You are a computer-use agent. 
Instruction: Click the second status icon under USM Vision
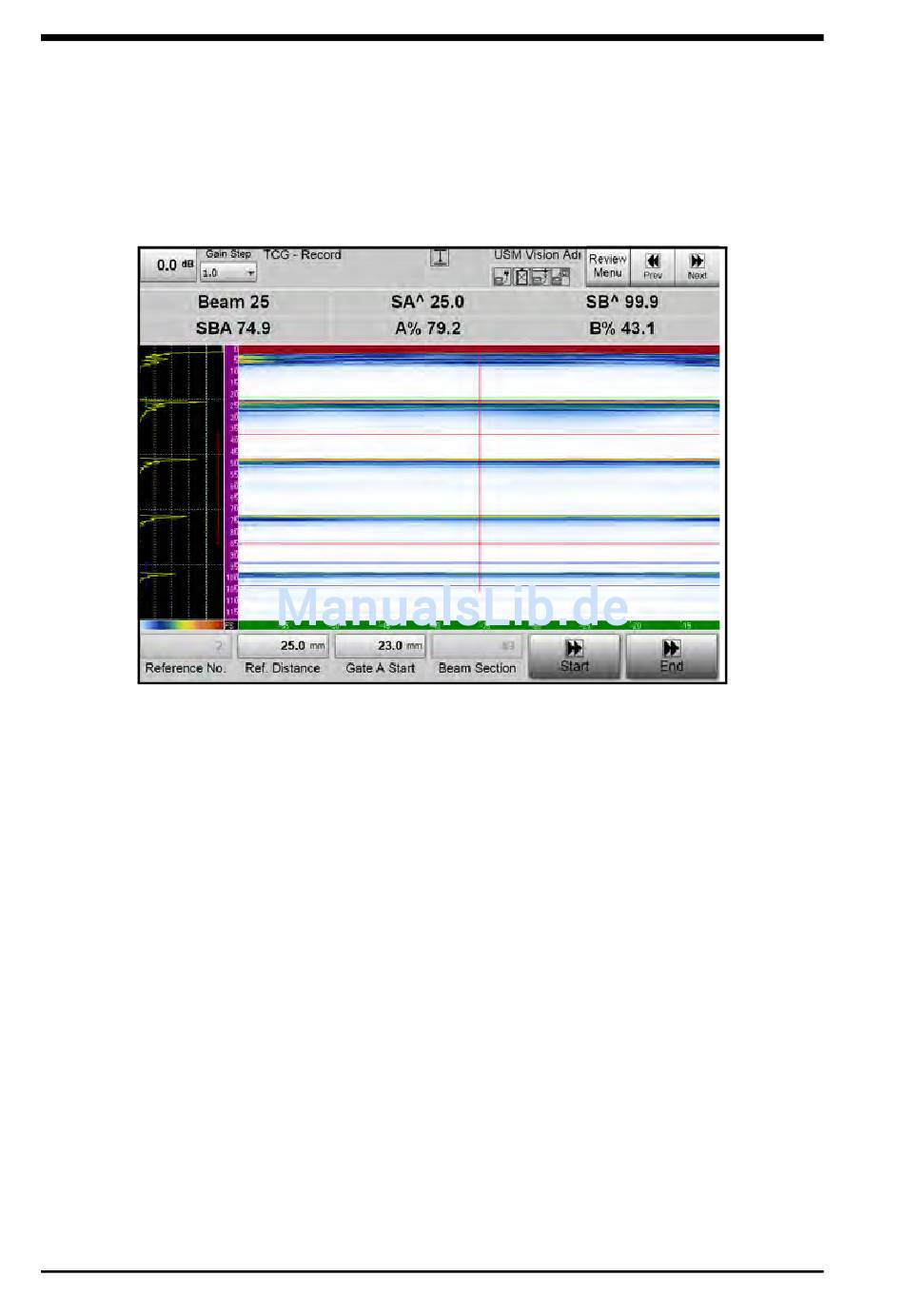tap(521, 277)
